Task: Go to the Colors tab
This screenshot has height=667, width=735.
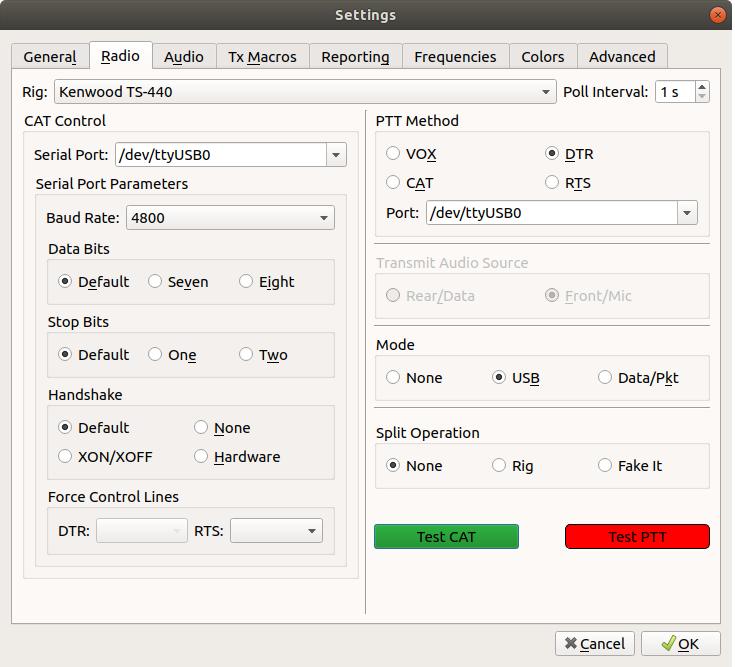Action: pos(542,57)
